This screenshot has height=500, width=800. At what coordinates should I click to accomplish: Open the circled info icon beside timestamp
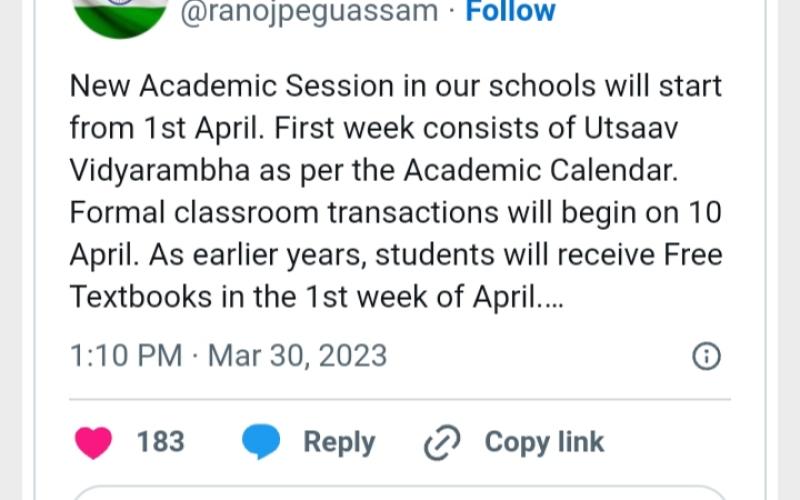[x=707, y=356]
